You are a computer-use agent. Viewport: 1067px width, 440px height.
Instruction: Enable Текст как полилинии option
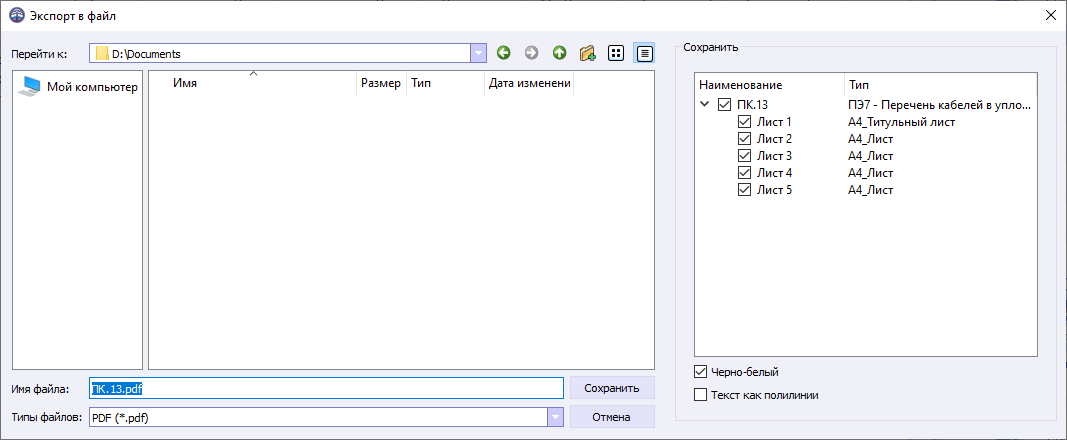click(x=700, y=394)
